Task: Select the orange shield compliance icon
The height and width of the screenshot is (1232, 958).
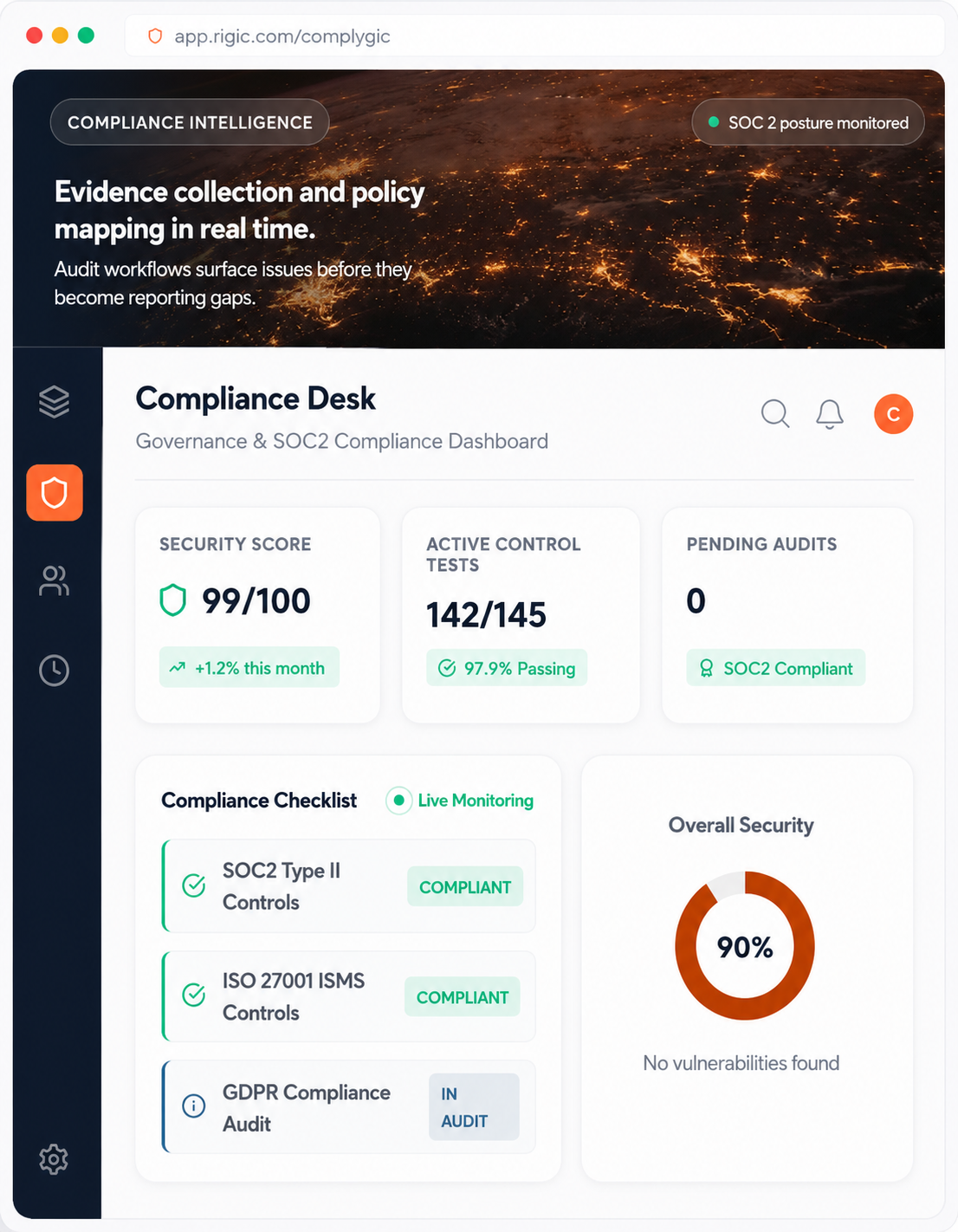Action: pos(55,493)
